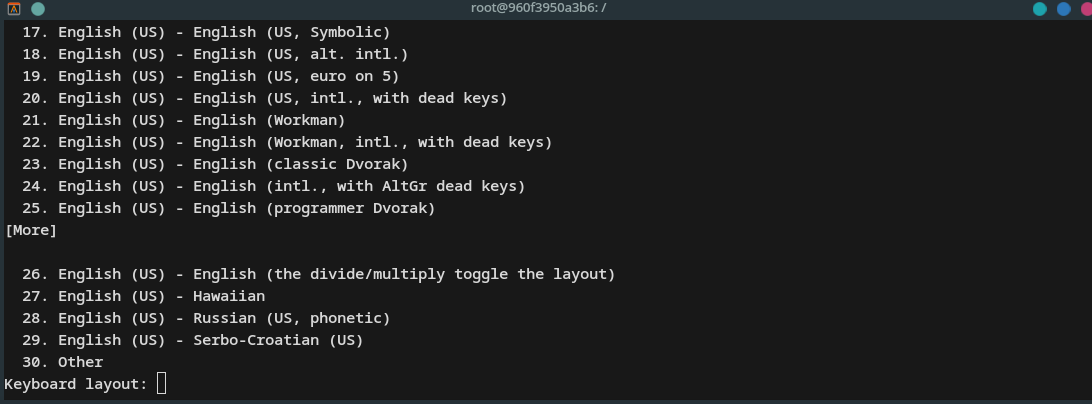The image size is (1092, 404).
Task: Click the teal pin circle beside window icon
Action: tap(38, 9)
